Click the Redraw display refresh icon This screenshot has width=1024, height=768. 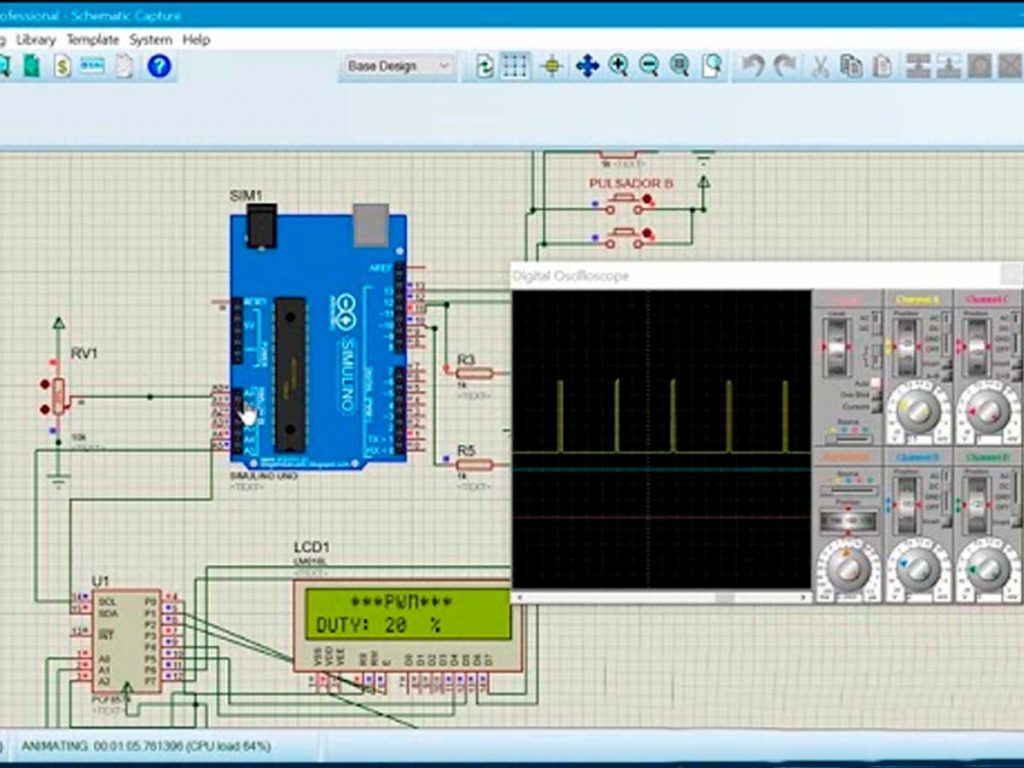pos(485,66)
